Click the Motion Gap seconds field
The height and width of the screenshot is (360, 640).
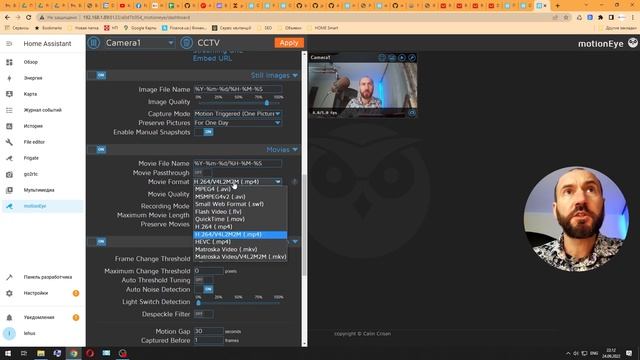(209, 331)
